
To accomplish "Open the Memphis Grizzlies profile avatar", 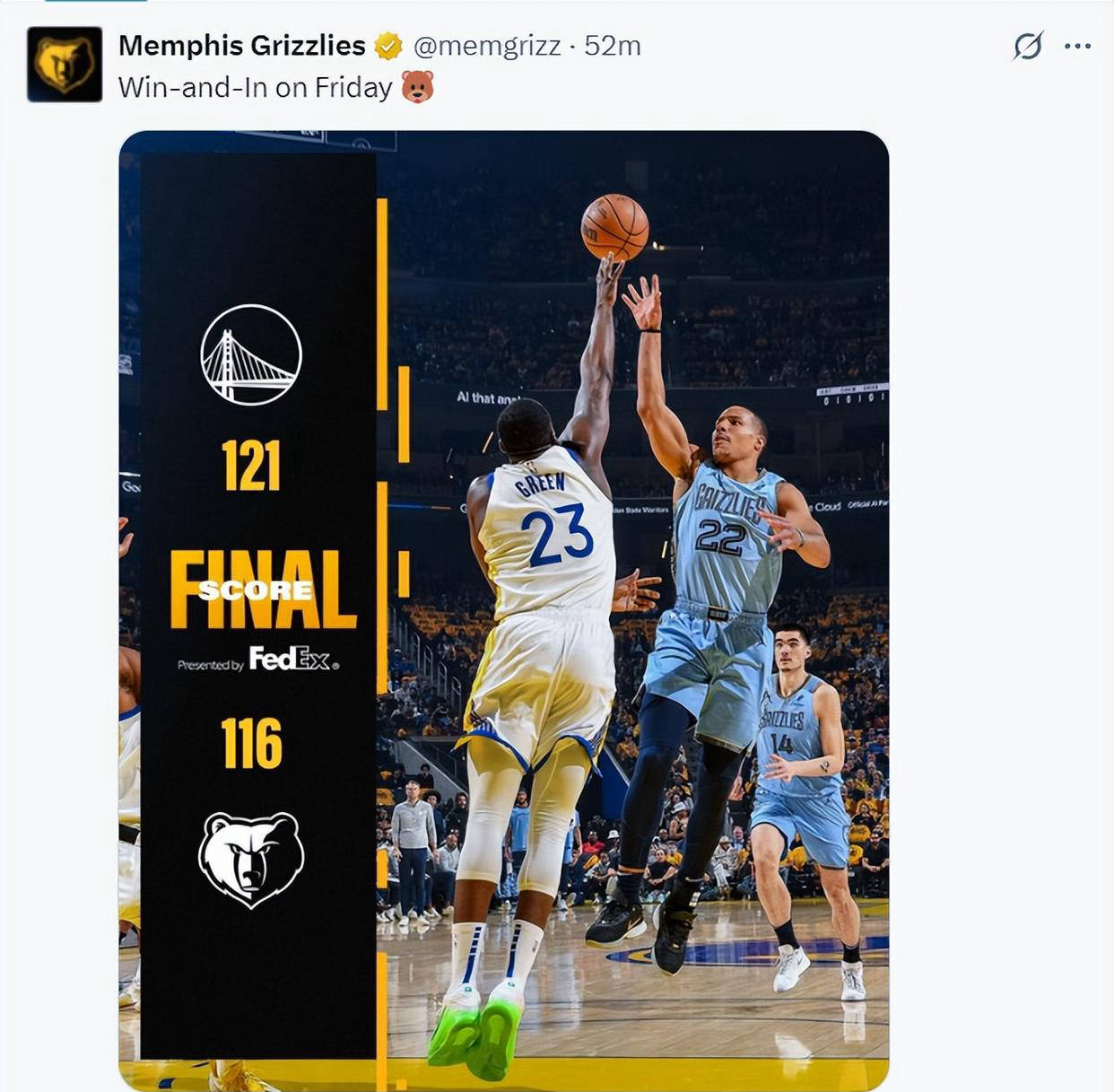I will pos(65,65).
